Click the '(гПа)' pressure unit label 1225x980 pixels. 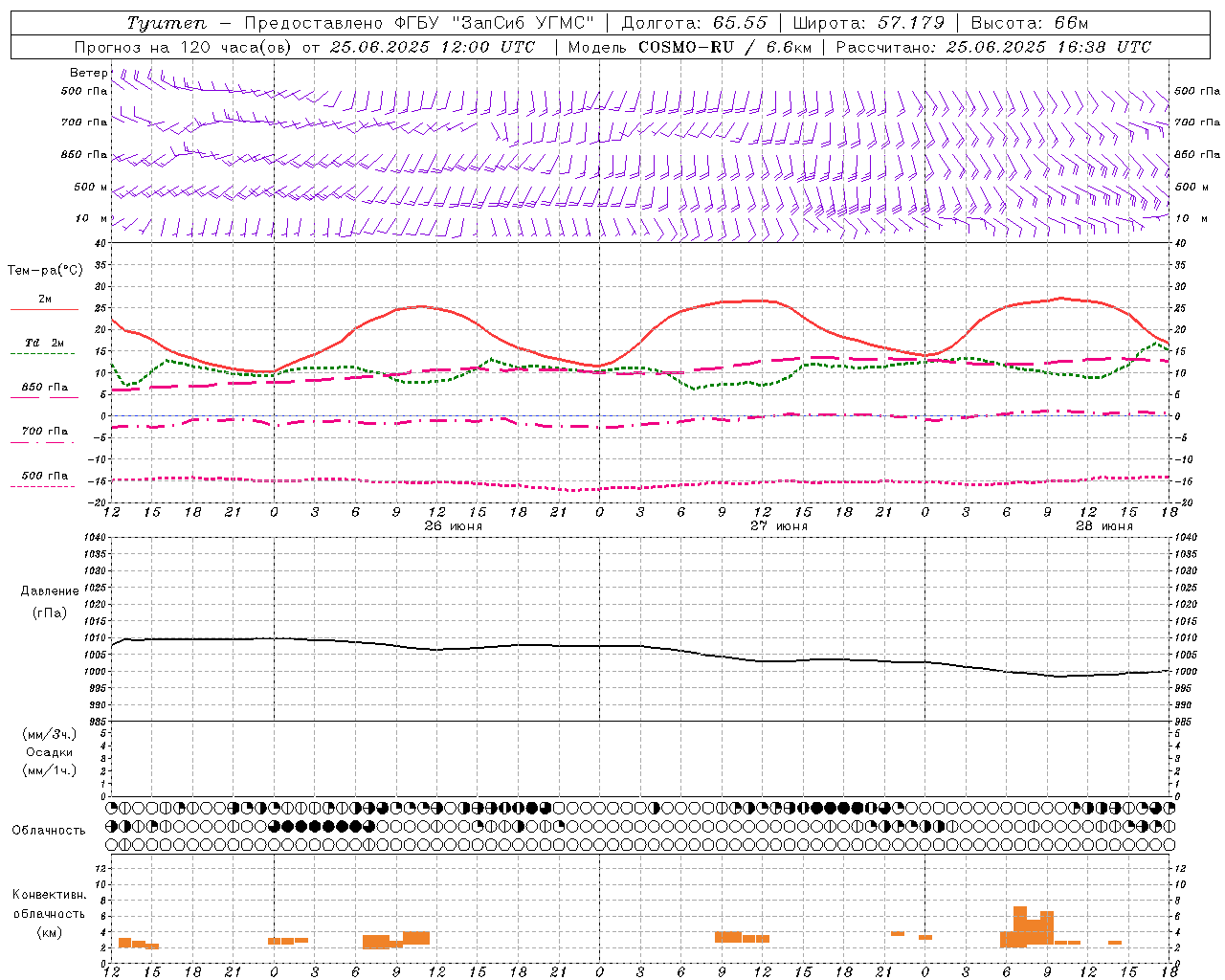50,613
